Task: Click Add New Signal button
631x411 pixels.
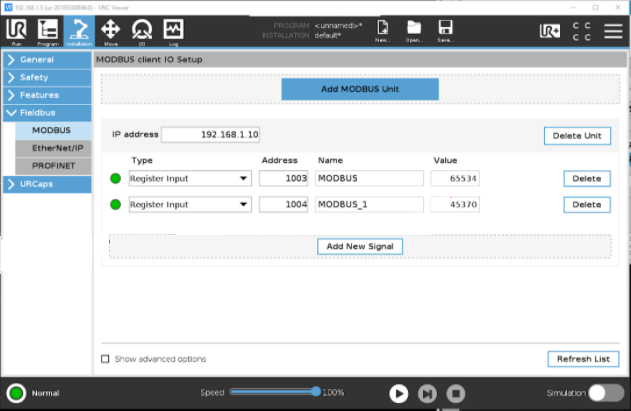Action: (x=360, y=246)
